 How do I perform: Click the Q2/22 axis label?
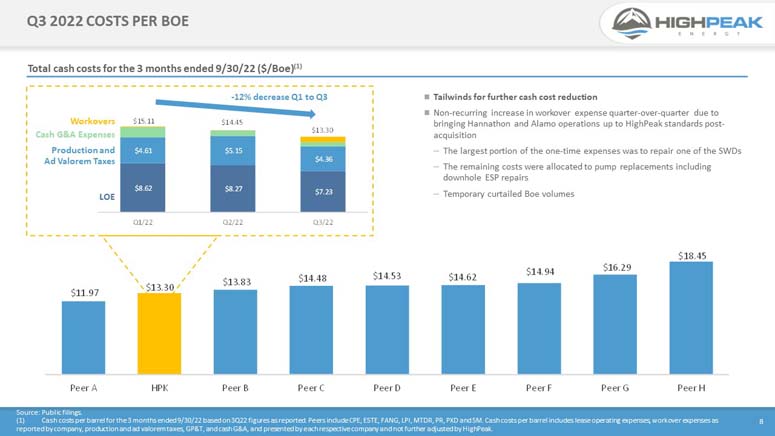tap(233, 222)
